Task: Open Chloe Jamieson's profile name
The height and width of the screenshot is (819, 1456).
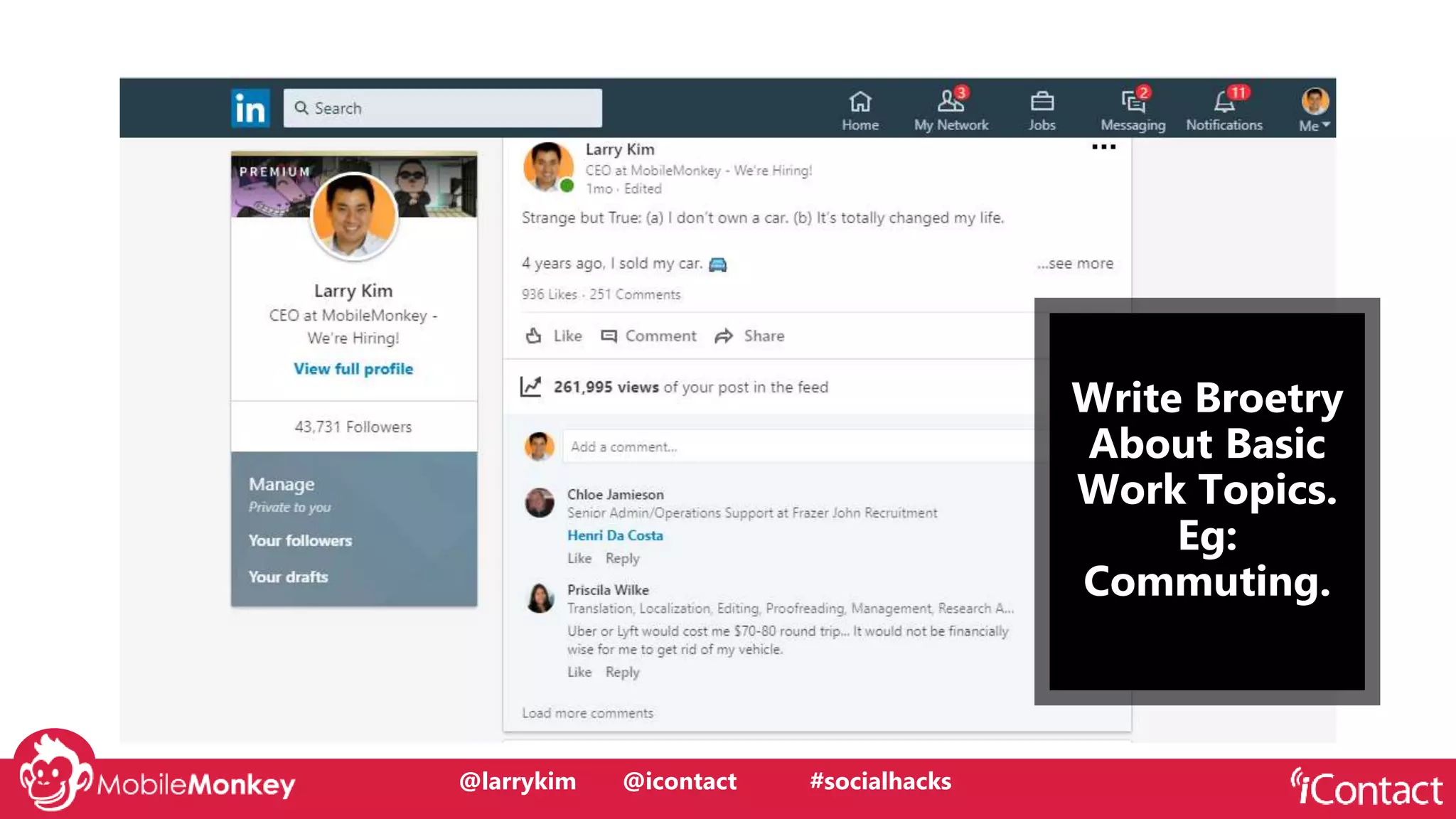Action: (616, 494)
